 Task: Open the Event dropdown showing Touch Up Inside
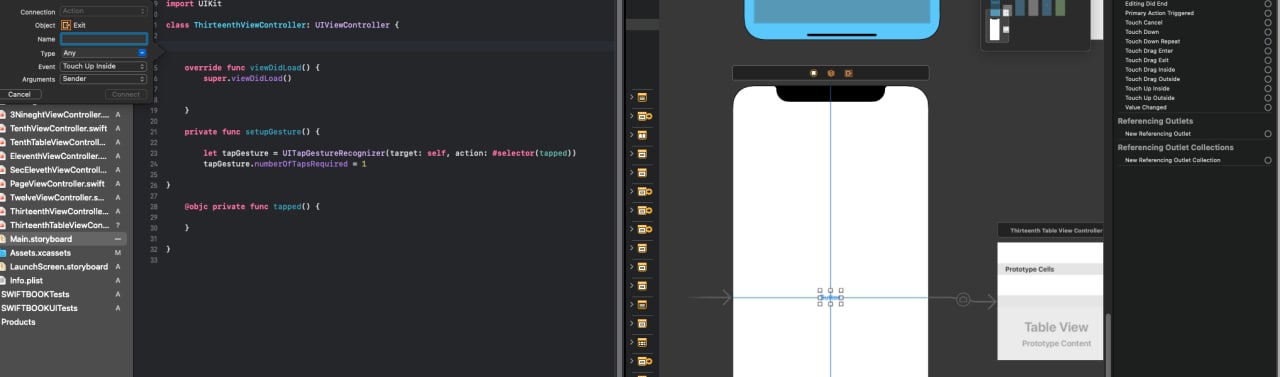pyautogui.click(x=104, y=66)
